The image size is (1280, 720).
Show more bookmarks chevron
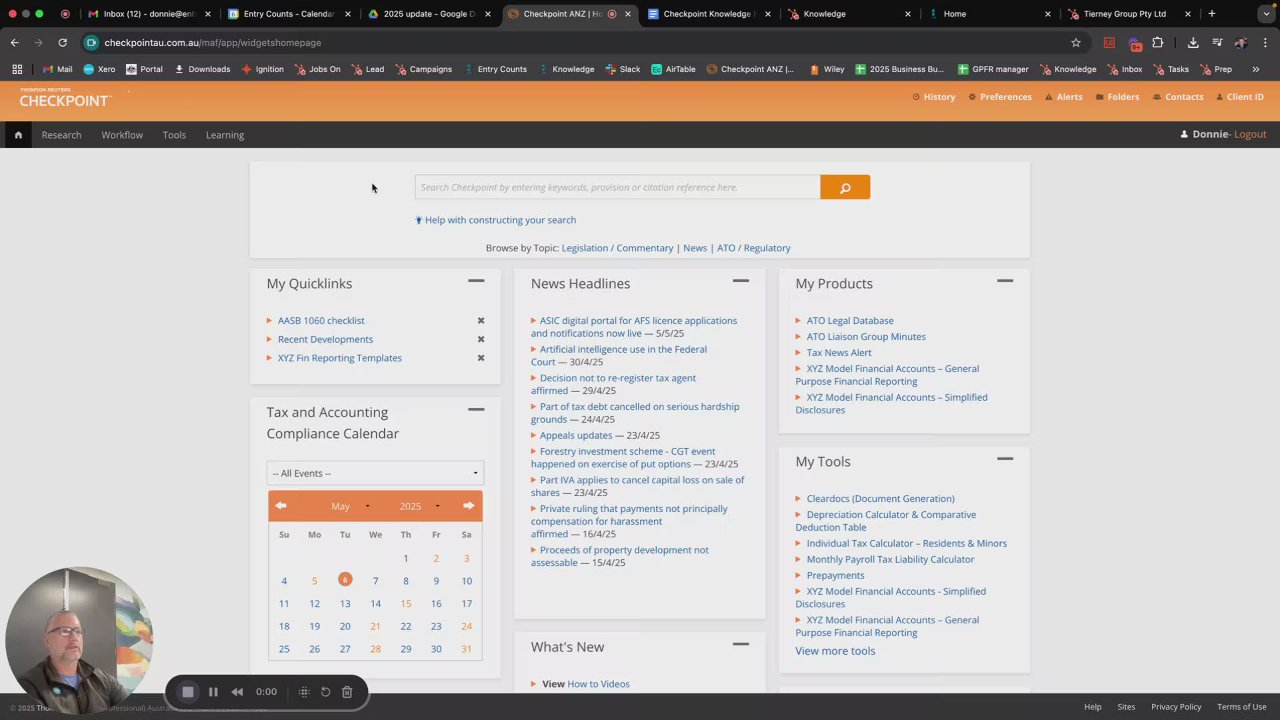pos(1256,69)
